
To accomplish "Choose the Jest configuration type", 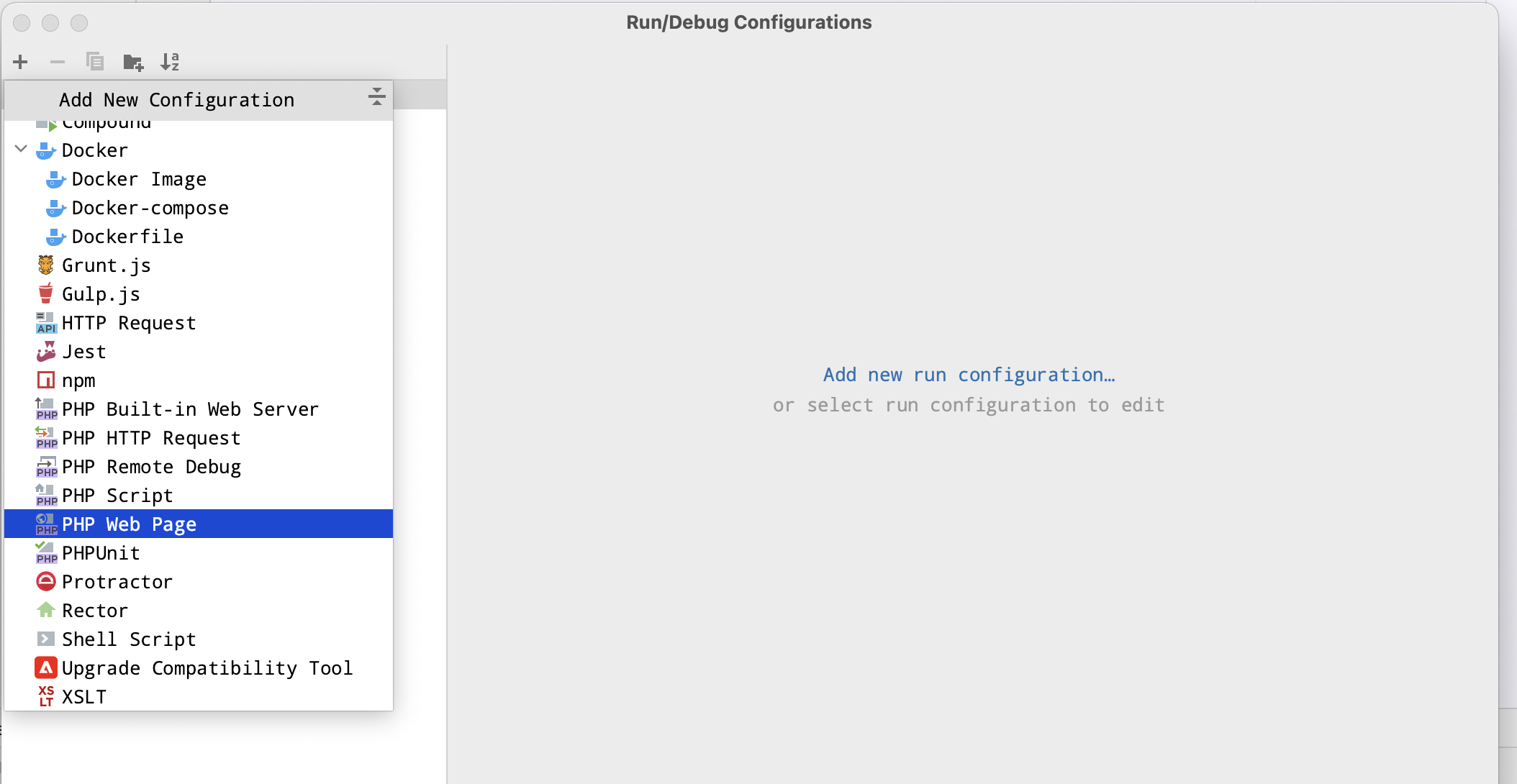I will [x=83, y=351].
